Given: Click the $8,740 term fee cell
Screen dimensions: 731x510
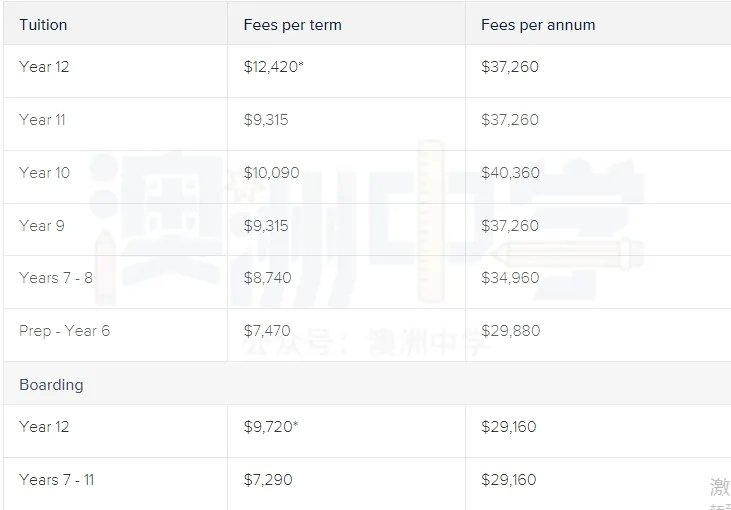Looking at the screenshot, I should [267, 278].
